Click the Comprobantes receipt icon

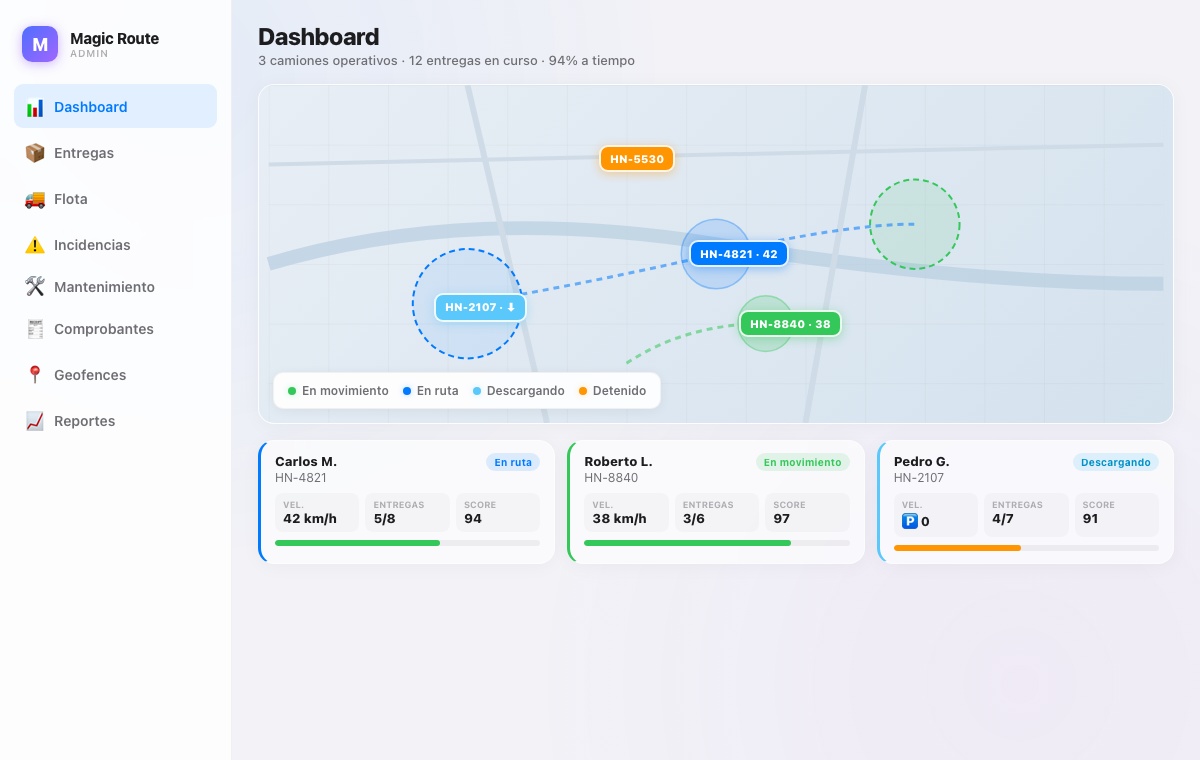click(35, 329)
